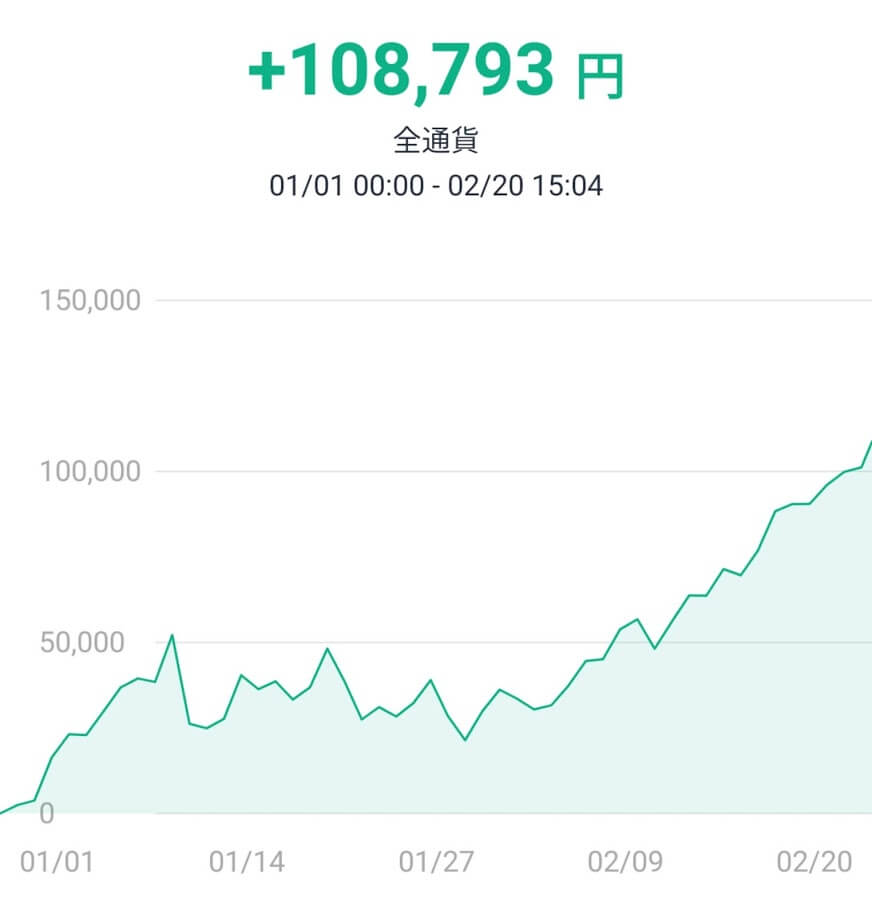Tap the early January spike above 50,000
Viewport: 872px width, 915px height.
172,635
